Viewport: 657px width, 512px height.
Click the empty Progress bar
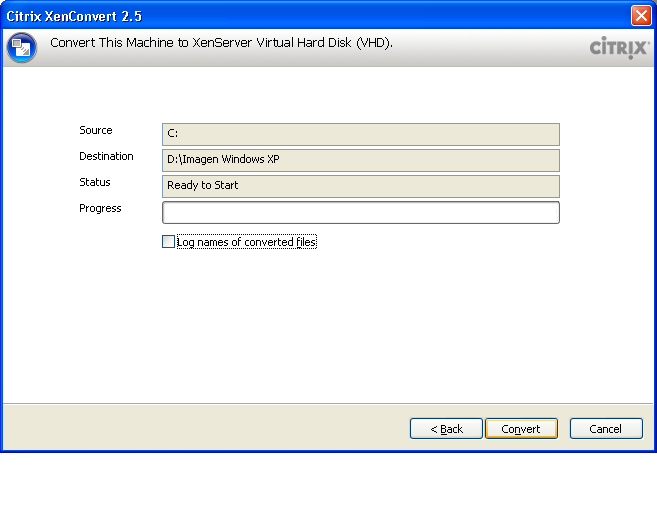coord(360,212)
